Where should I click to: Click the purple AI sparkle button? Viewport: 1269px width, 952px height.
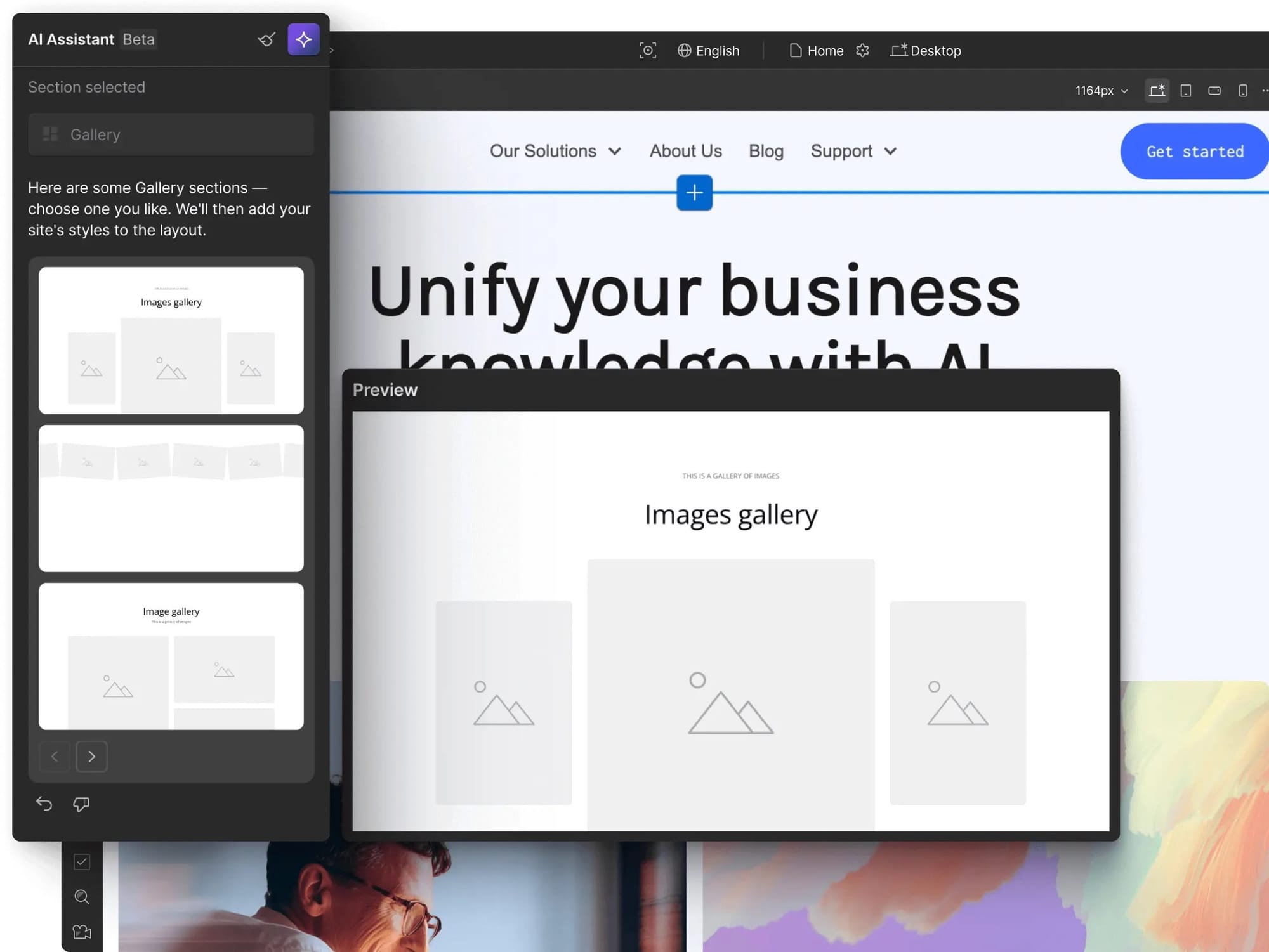[303, 39]
